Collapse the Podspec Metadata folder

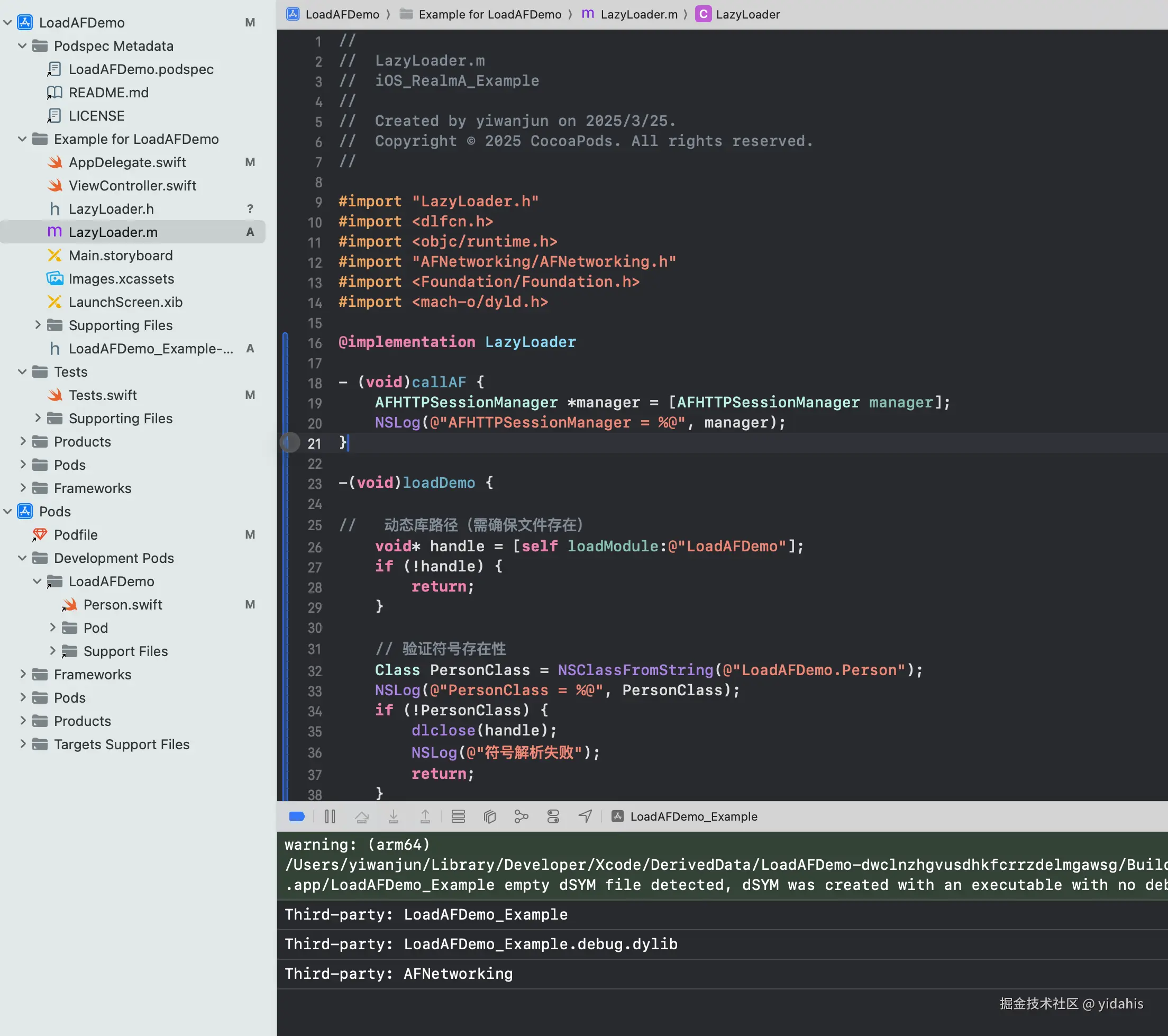[22, 46]
